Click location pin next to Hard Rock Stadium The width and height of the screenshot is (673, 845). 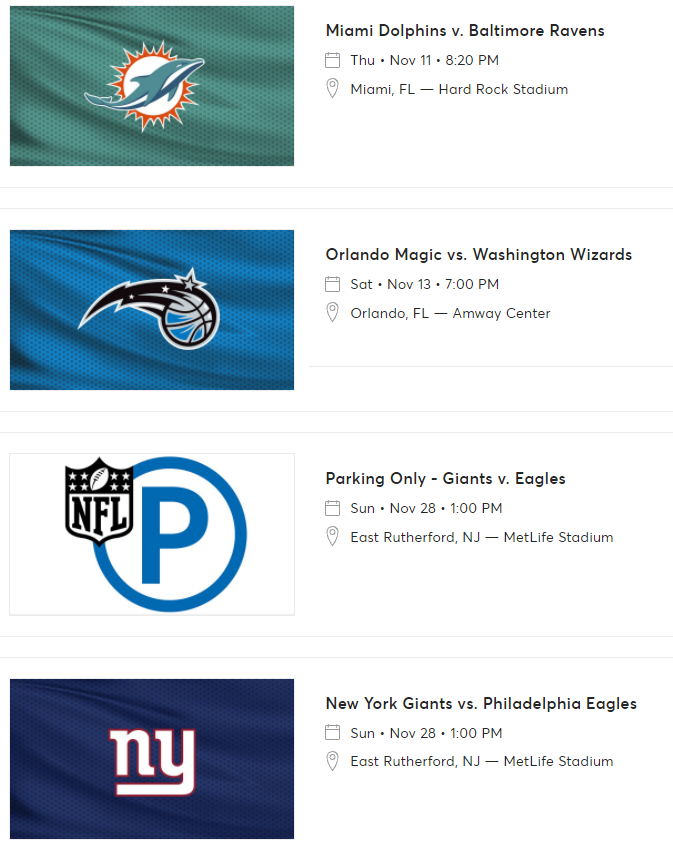(x=333, y=89)
